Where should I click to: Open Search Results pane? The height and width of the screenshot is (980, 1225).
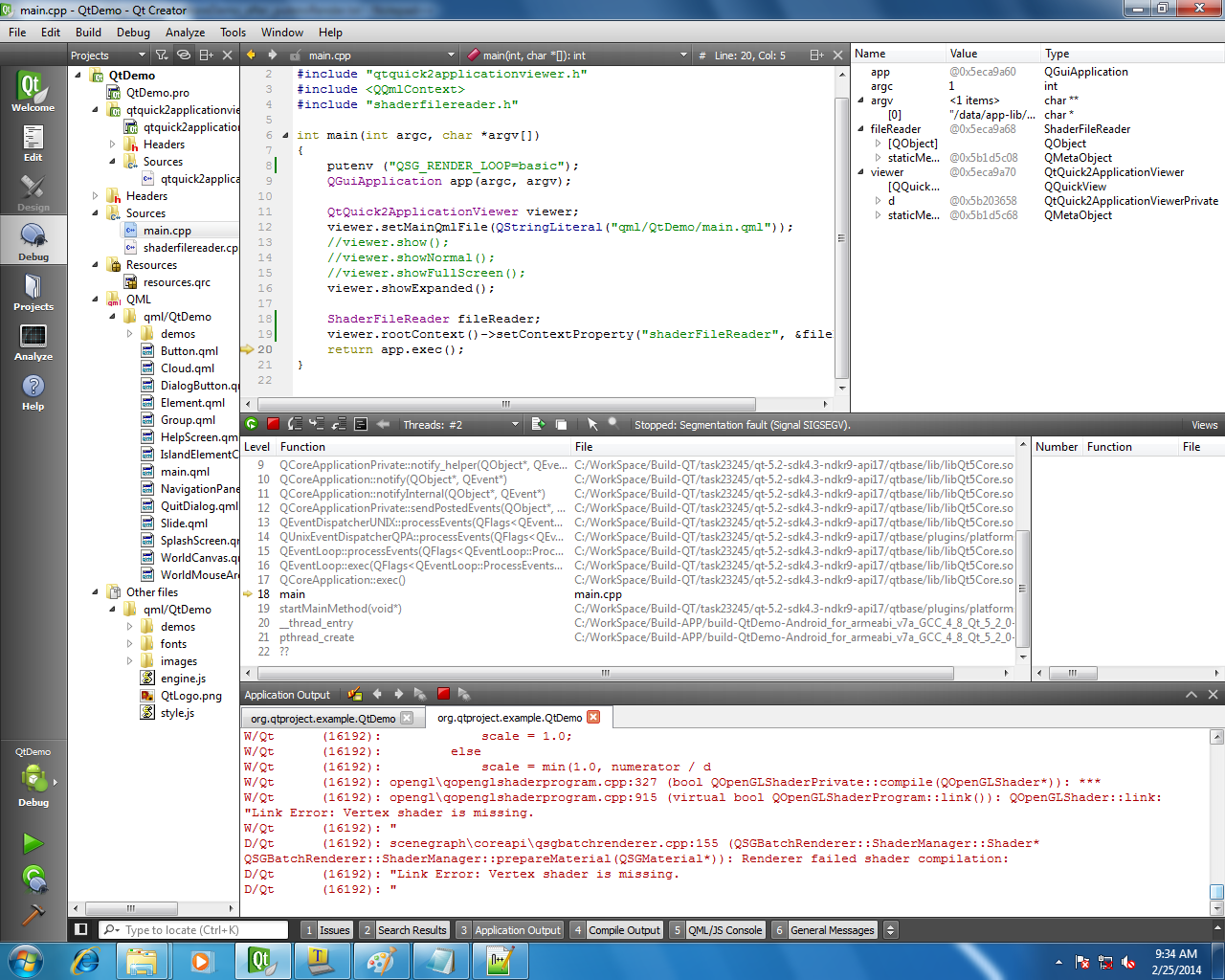pyautogui.click(x=404, y=929)
